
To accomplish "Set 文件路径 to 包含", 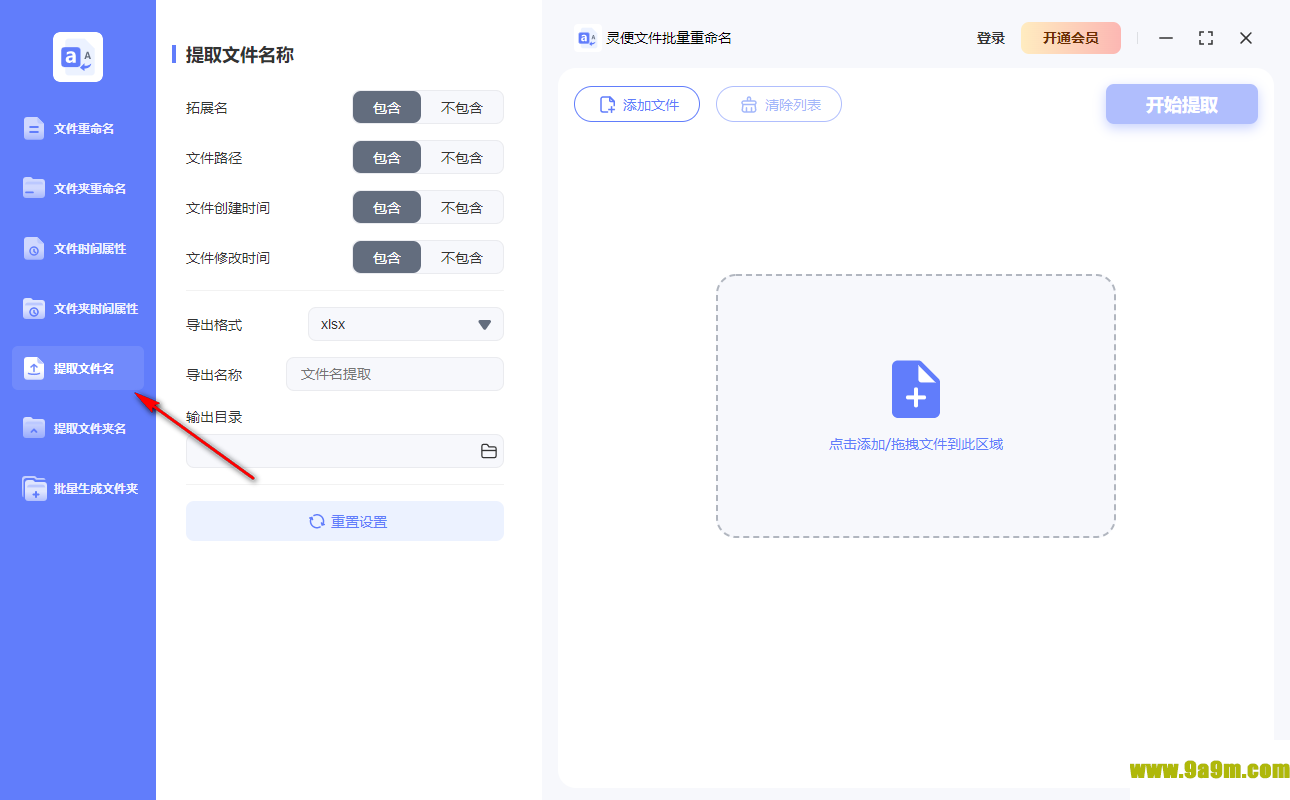I will click(x=387, y=157).
